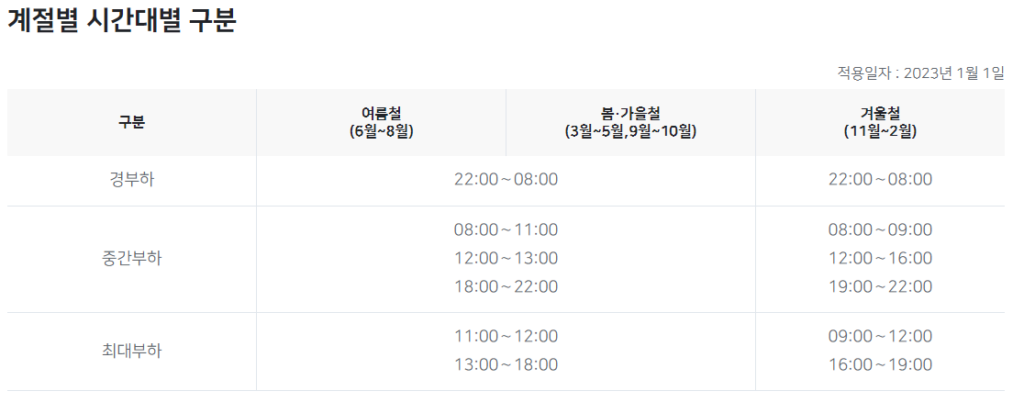Select the 중간부하 row label
1024x402 pixels.
click(x=131, y=259)
